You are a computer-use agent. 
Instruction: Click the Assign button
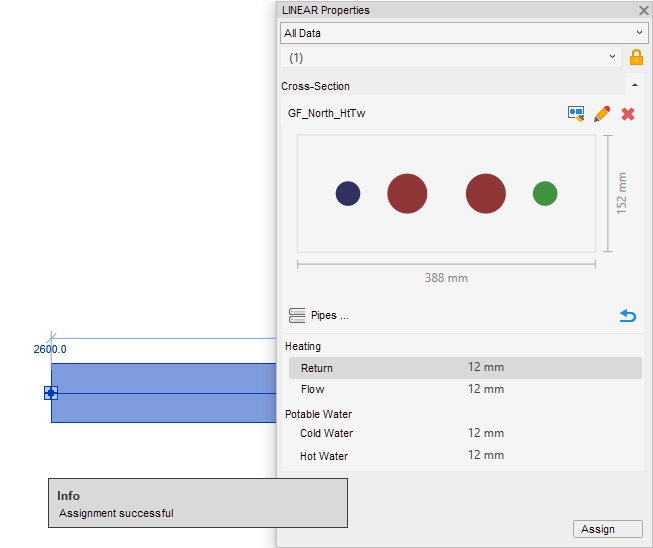coord(608,529)
